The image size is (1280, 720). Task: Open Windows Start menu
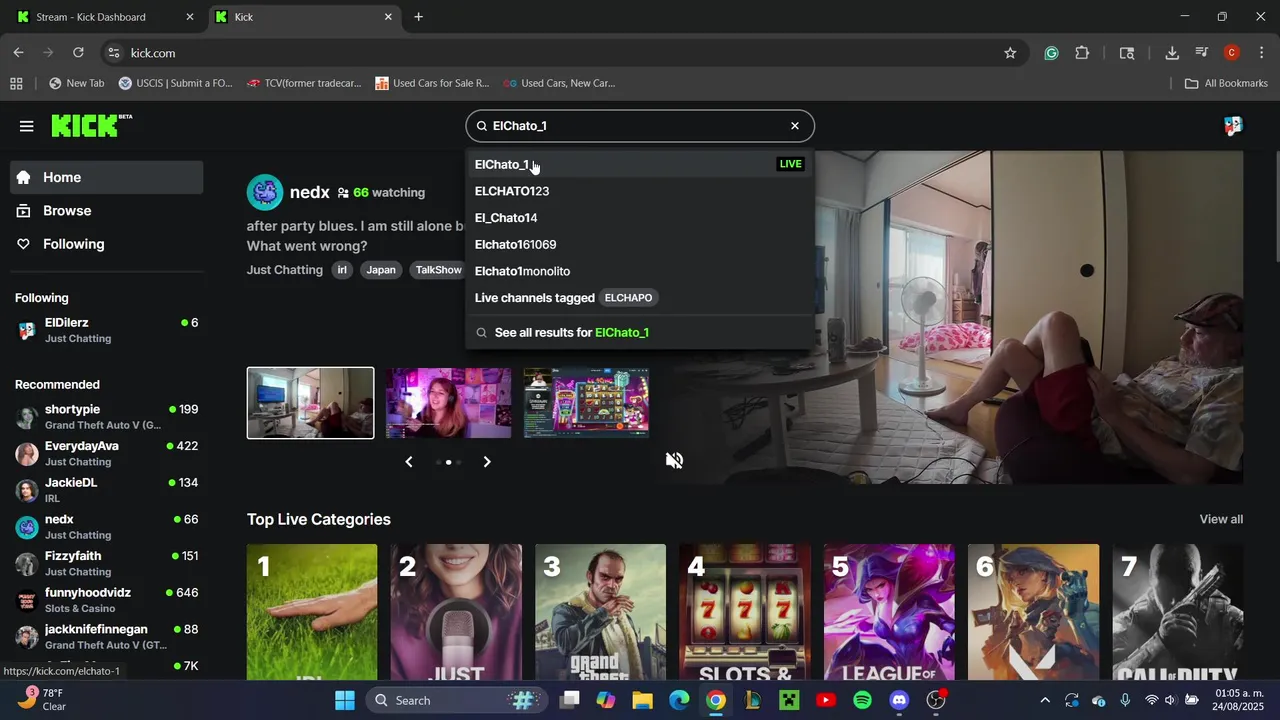(x=345, y=700)
